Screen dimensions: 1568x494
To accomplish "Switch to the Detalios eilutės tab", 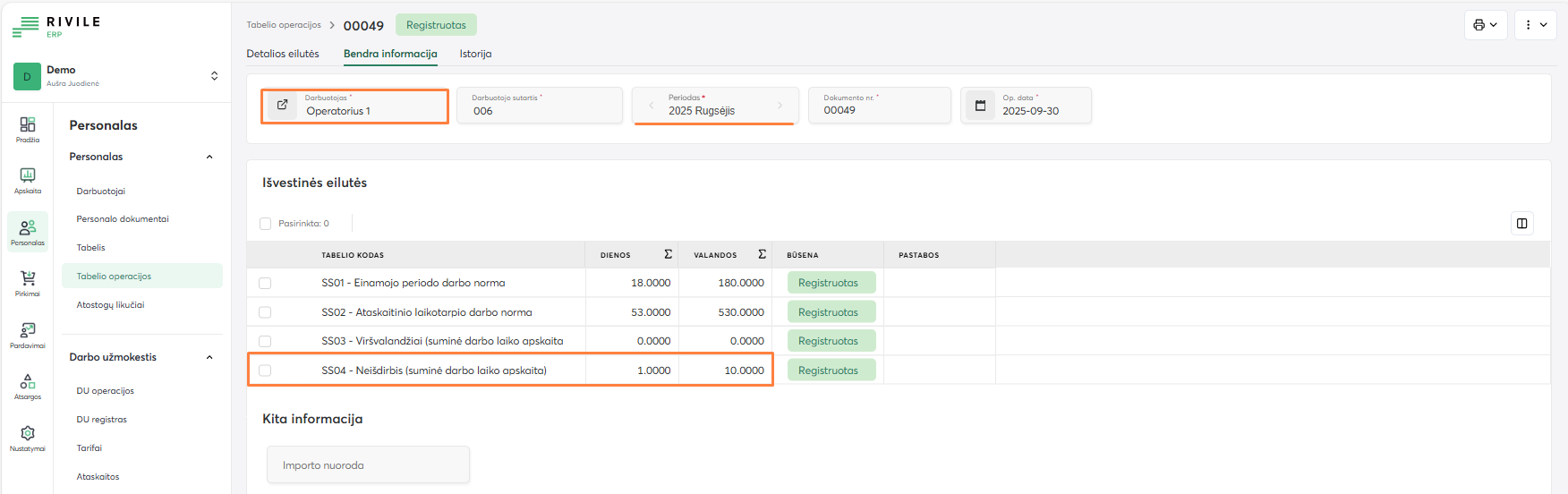I will pos(283,54).
